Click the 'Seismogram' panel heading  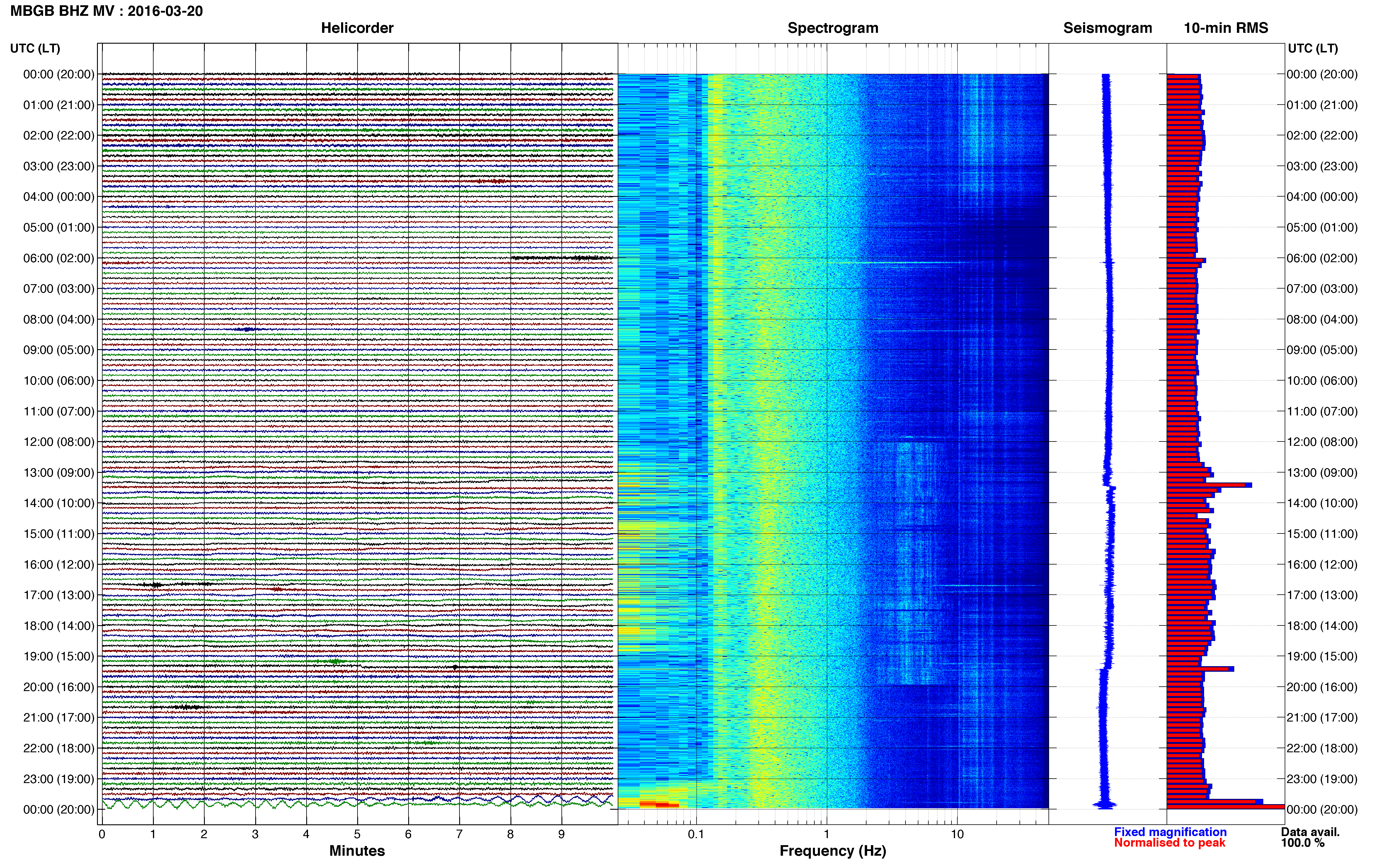click(1108, 28)
